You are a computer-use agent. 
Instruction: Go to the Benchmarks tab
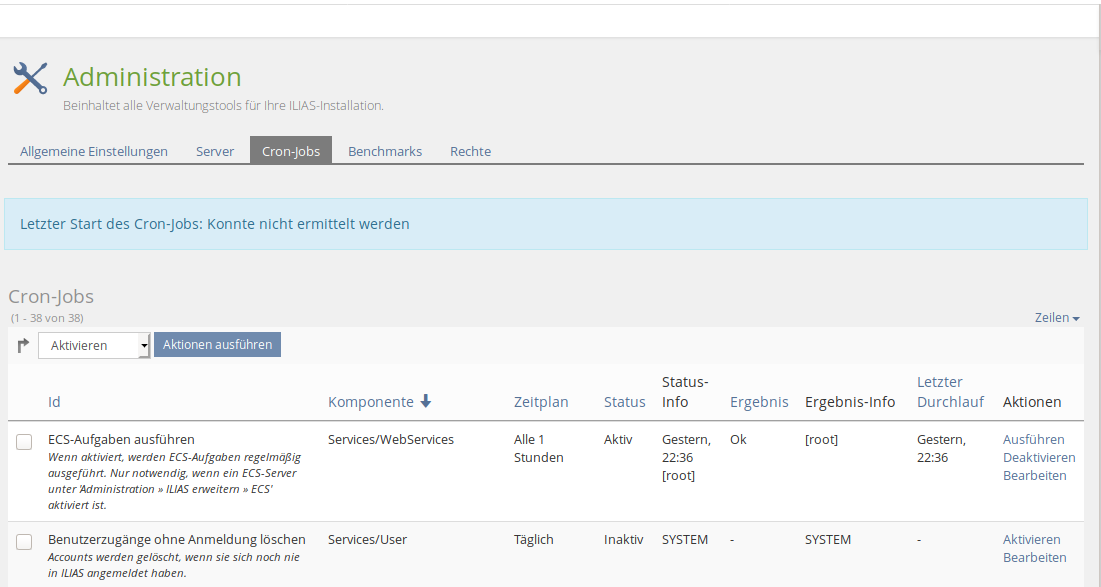click(385, 151)
